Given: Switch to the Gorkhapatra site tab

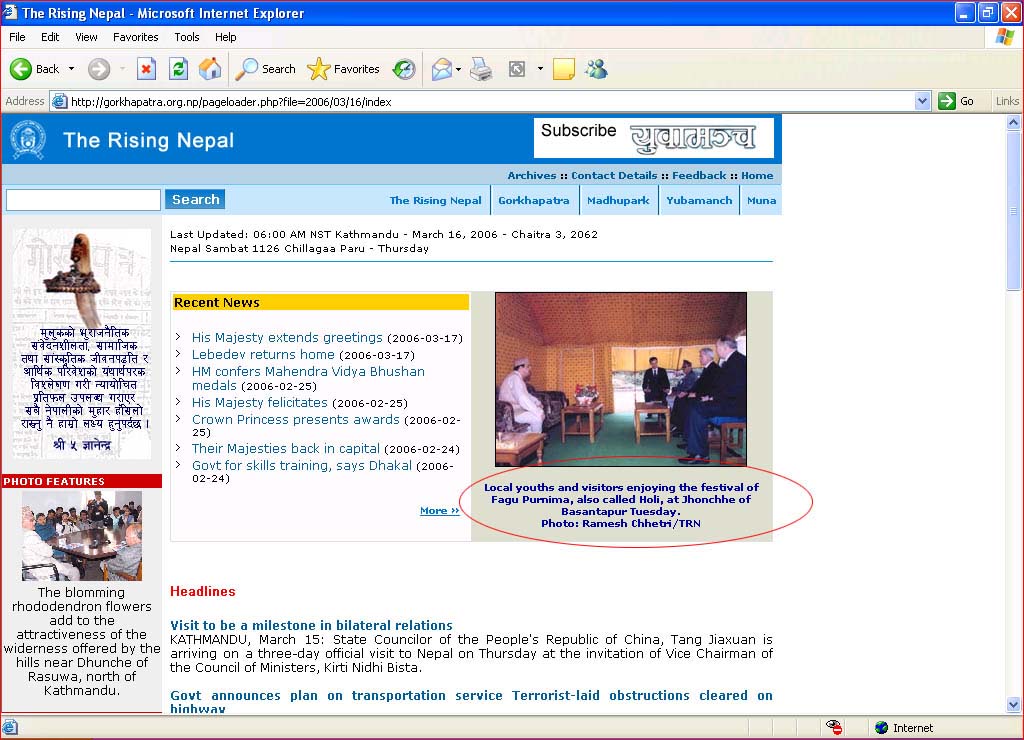Looking at the screenshot, I should [x=533, y=200].
